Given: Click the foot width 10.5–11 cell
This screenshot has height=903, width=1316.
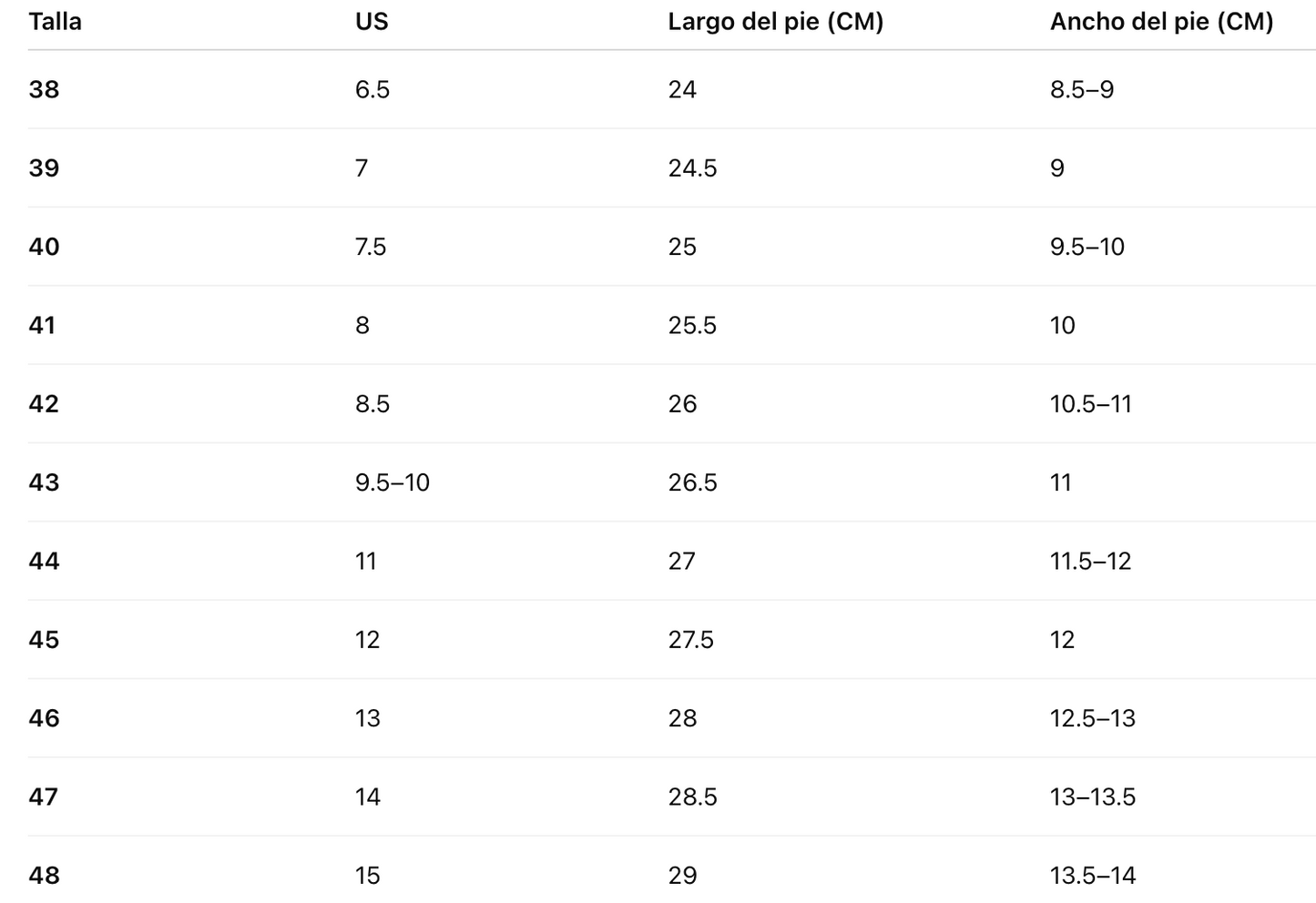Looking at the screenshot, I should pyautogui.click(x=1091, y=404).
